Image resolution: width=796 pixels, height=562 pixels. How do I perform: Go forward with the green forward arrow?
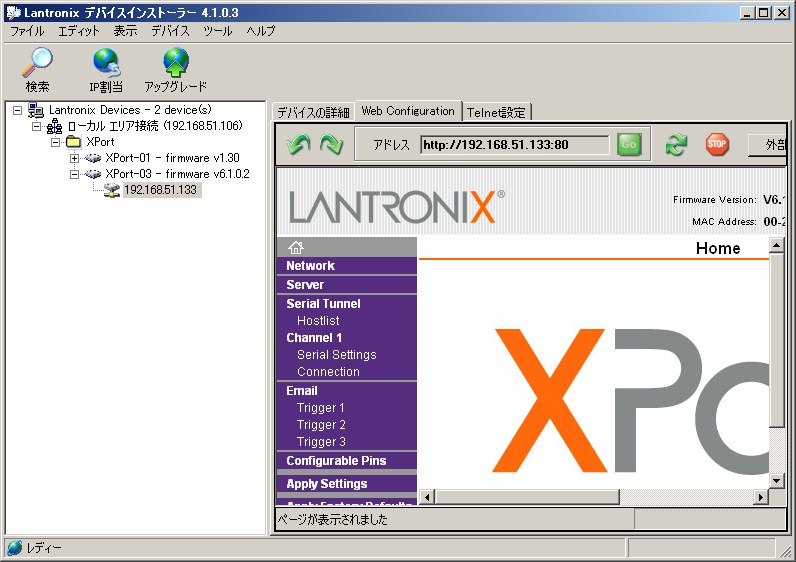click(x=331, y=145)
